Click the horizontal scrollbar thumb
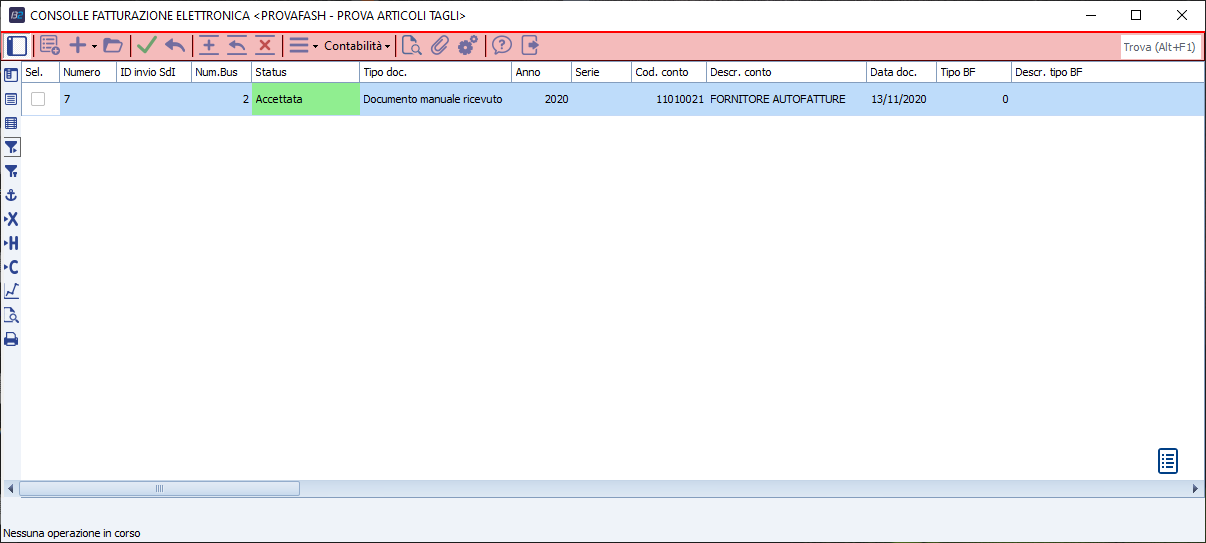Screen dimensions: 1206x543 tap(159, 488)
